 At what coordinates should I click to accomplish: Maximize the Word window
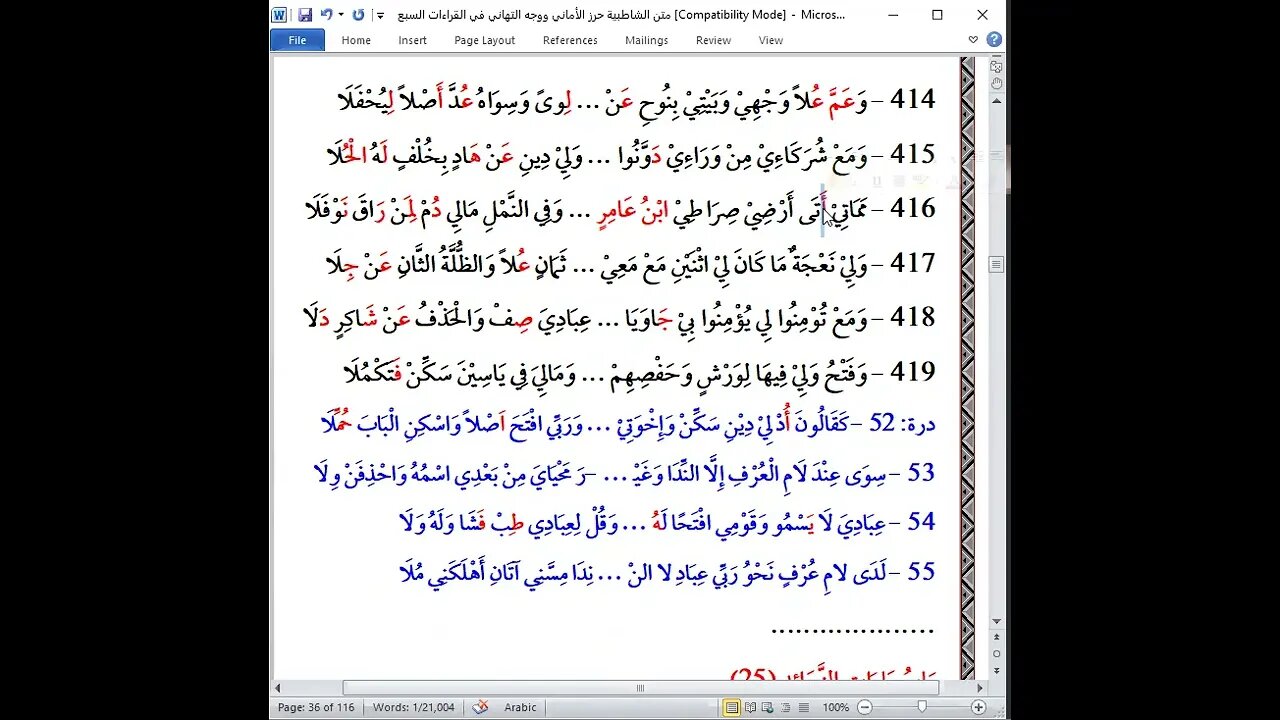click(937, 15)
